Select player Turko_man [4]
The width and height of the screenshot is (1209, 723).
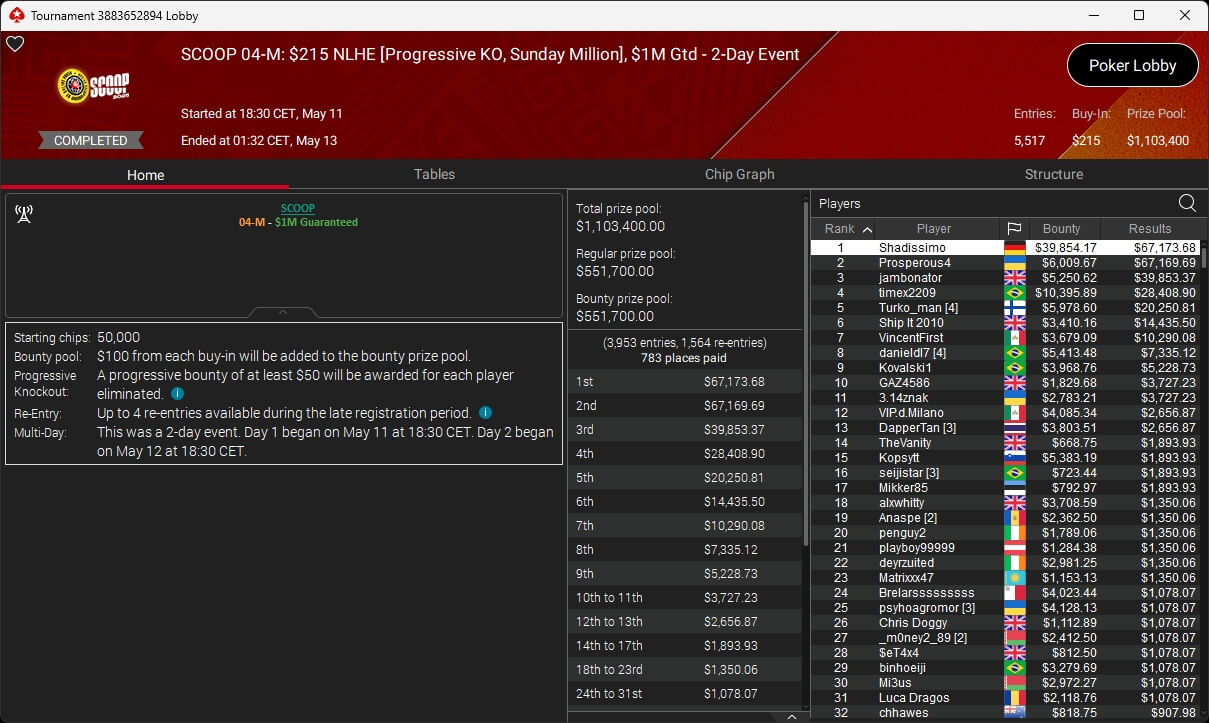[x=918, y=308]
